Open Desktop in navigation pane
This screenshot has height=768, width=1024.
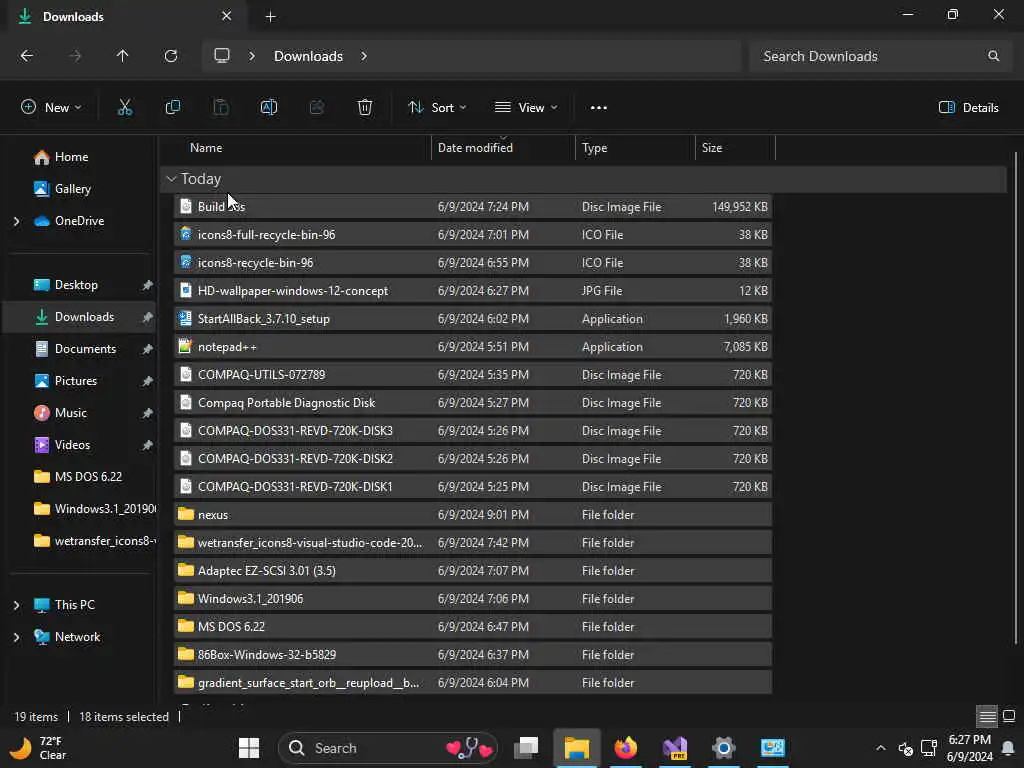click(x=78, y=285)
